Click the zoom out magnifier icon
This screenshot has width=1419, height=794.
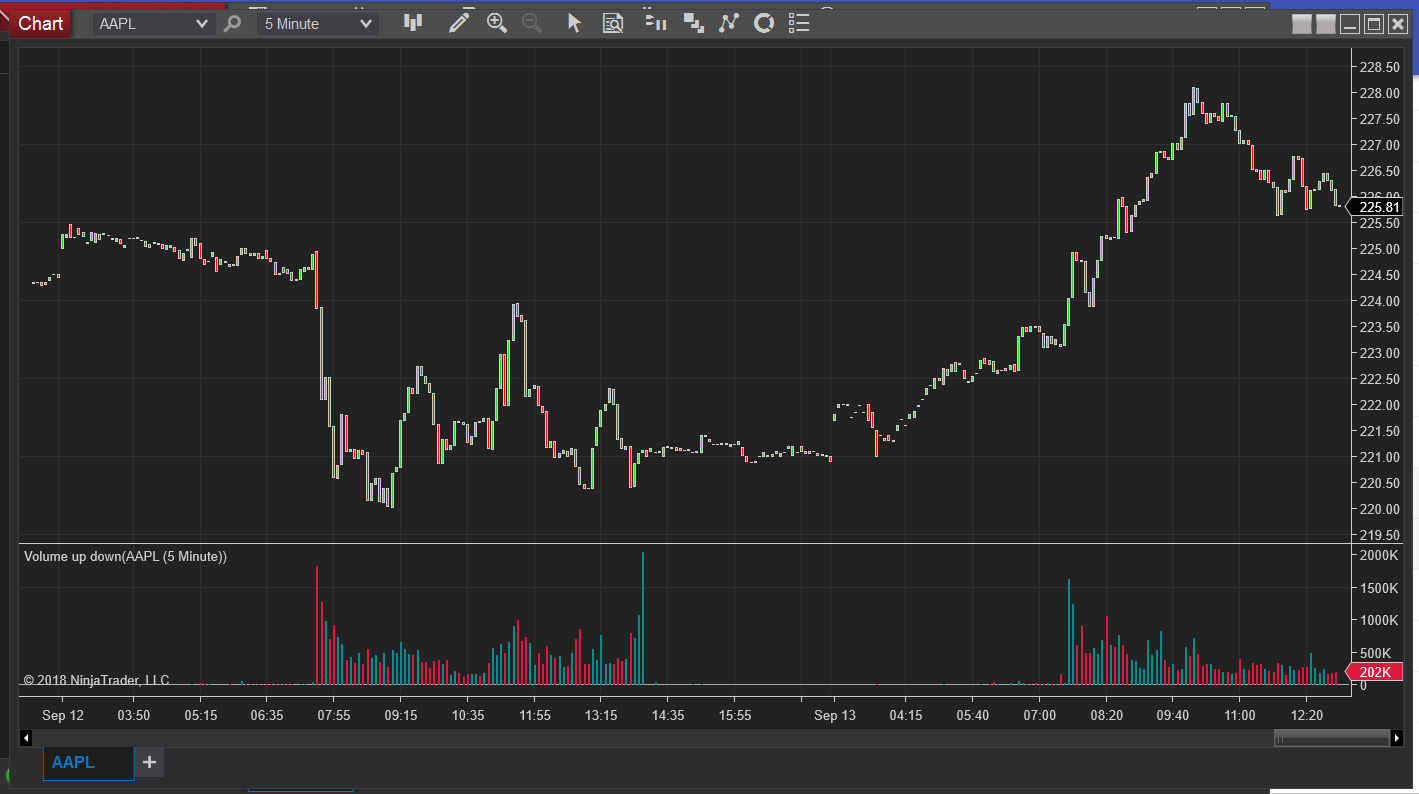click(x=532, y=23)
